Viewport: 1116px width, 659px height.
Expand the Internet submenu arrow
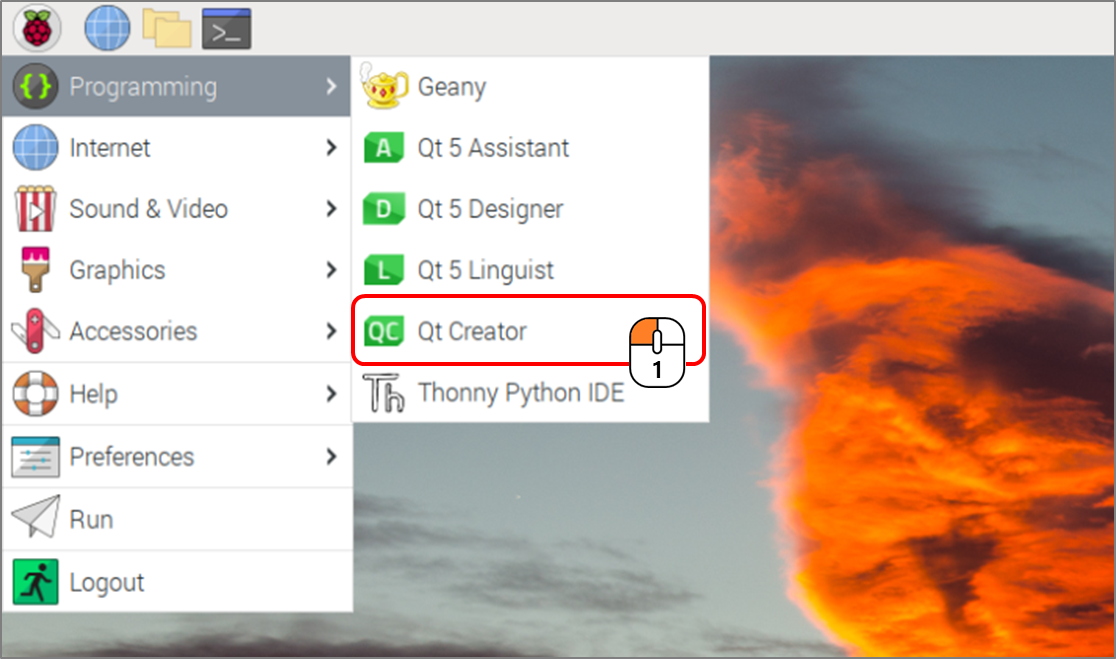point(331,147)
